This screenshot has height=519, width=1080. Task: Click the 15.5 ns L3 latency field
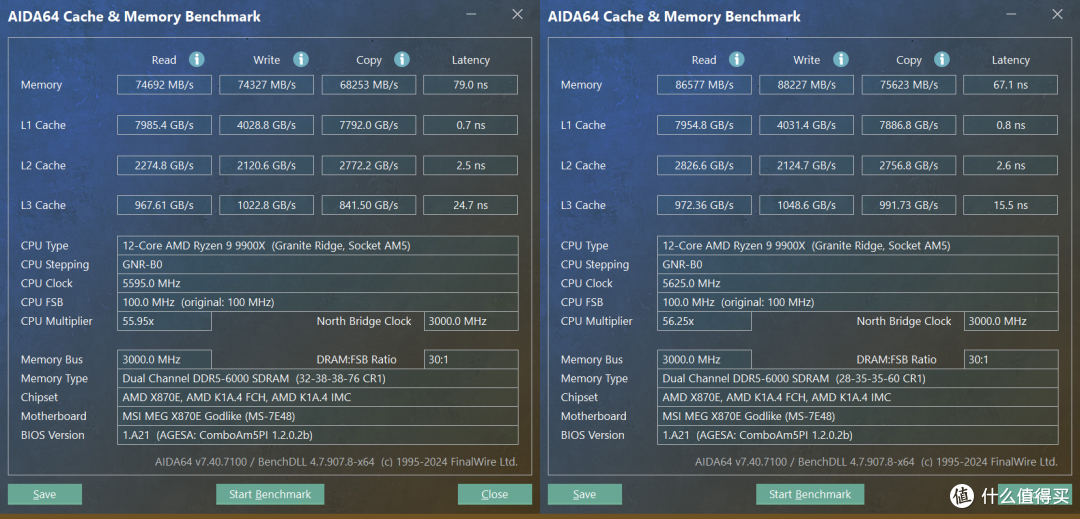pos(1010,205)
